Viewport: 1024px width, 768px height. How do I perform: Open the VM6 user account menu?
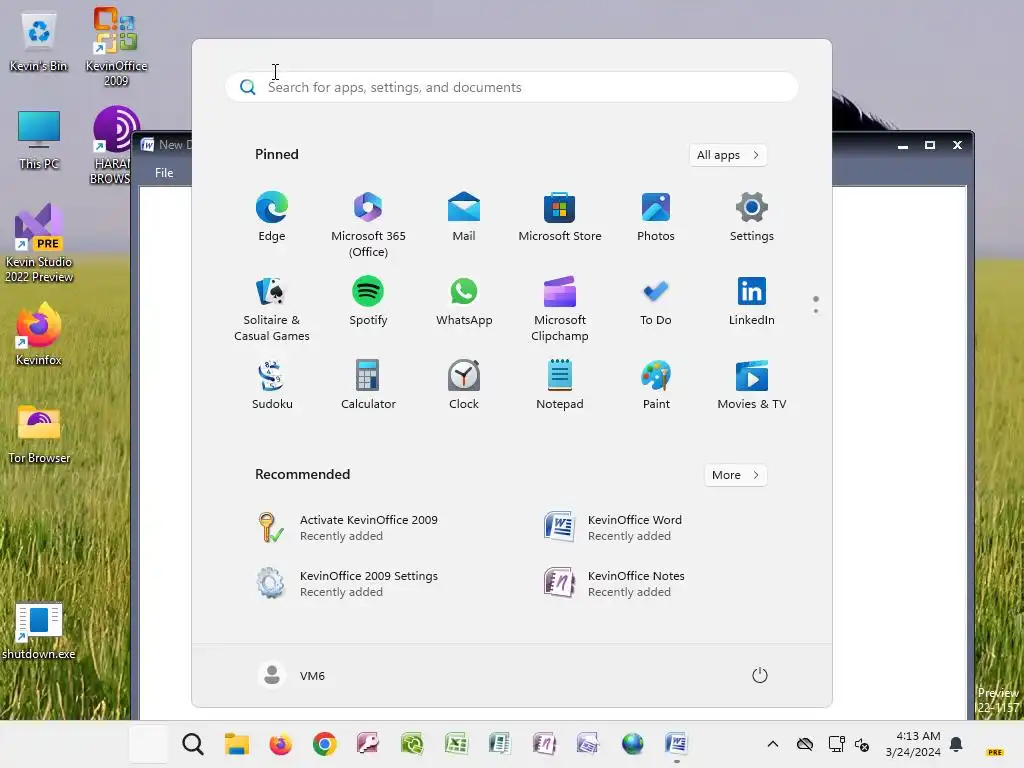pos(292,675)
